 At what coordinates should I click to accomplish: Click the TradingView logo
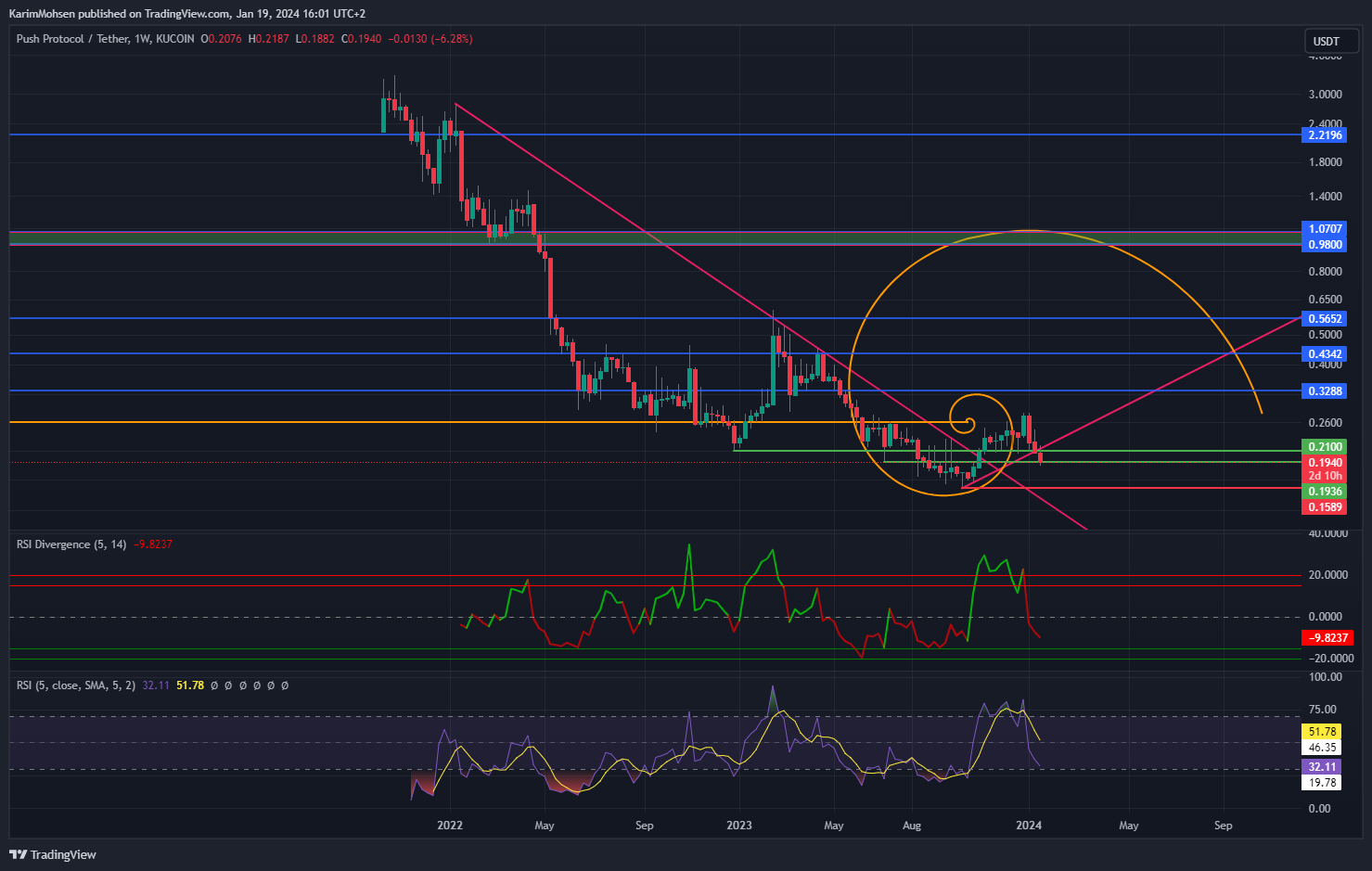[x=53, y=854]
